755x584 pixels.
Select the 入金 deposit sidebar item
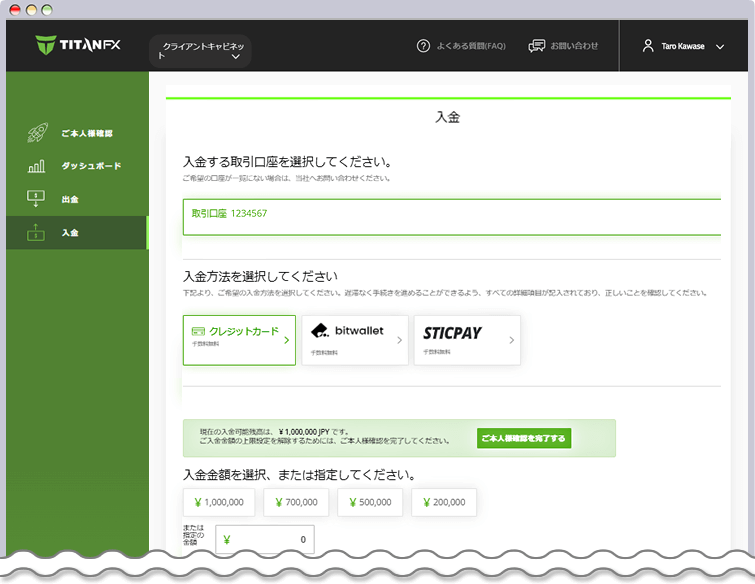tap(77, 233)
